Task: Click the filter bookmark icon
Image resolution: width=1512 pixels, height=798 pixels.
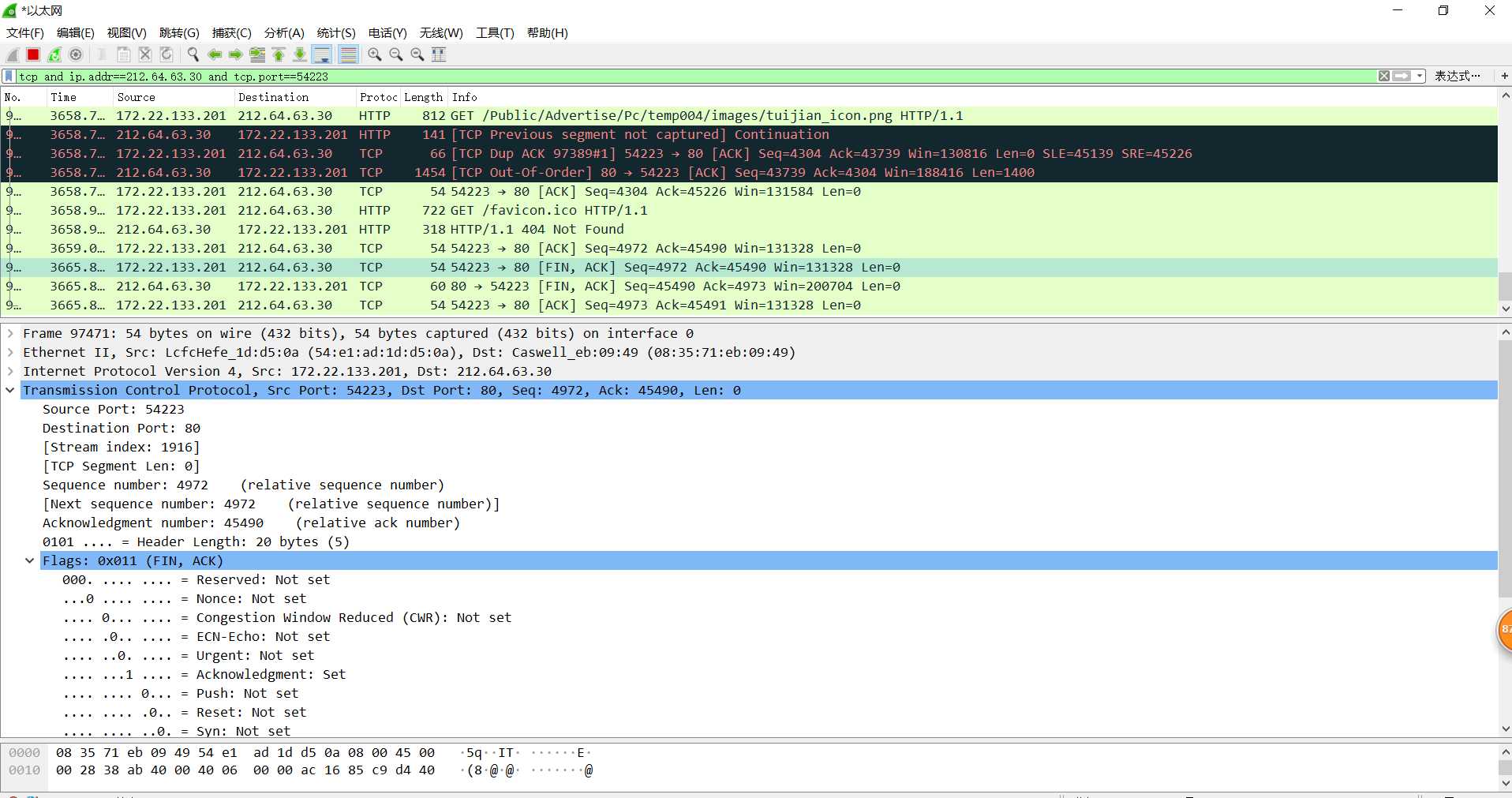Action: [9, 76]
